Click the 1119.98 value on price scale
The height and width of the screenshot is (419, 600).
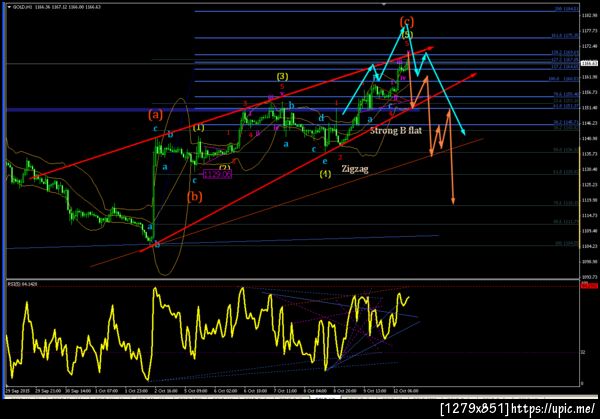tap(590, 200)
